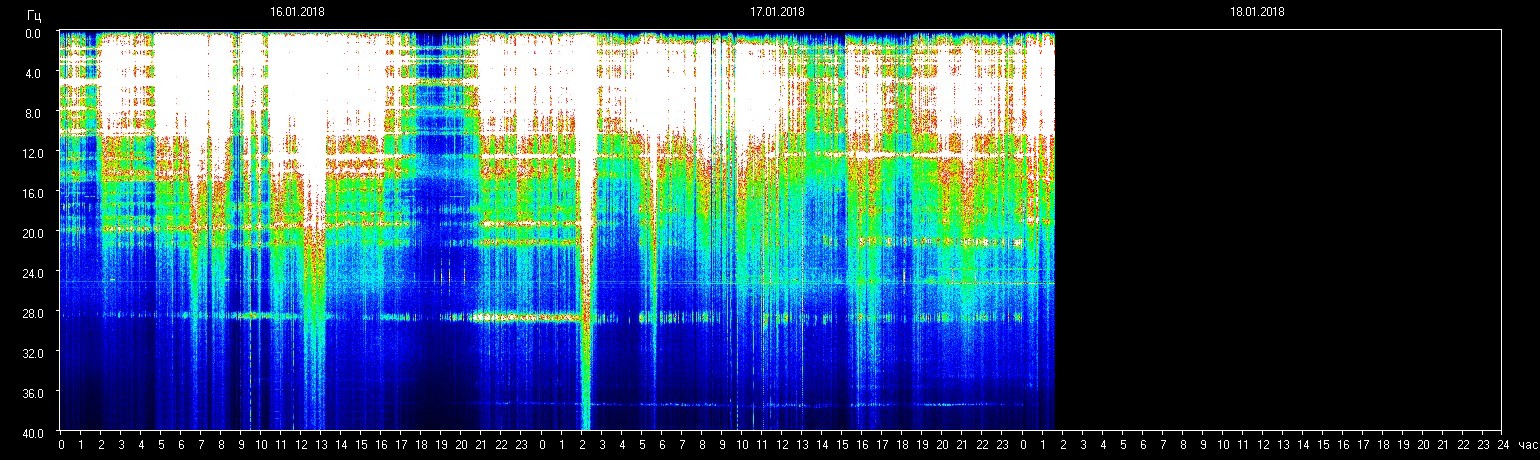Click the 16.01.2018 date label
The height and width of the screenshot is (460, 1540).
click(297, 12)
